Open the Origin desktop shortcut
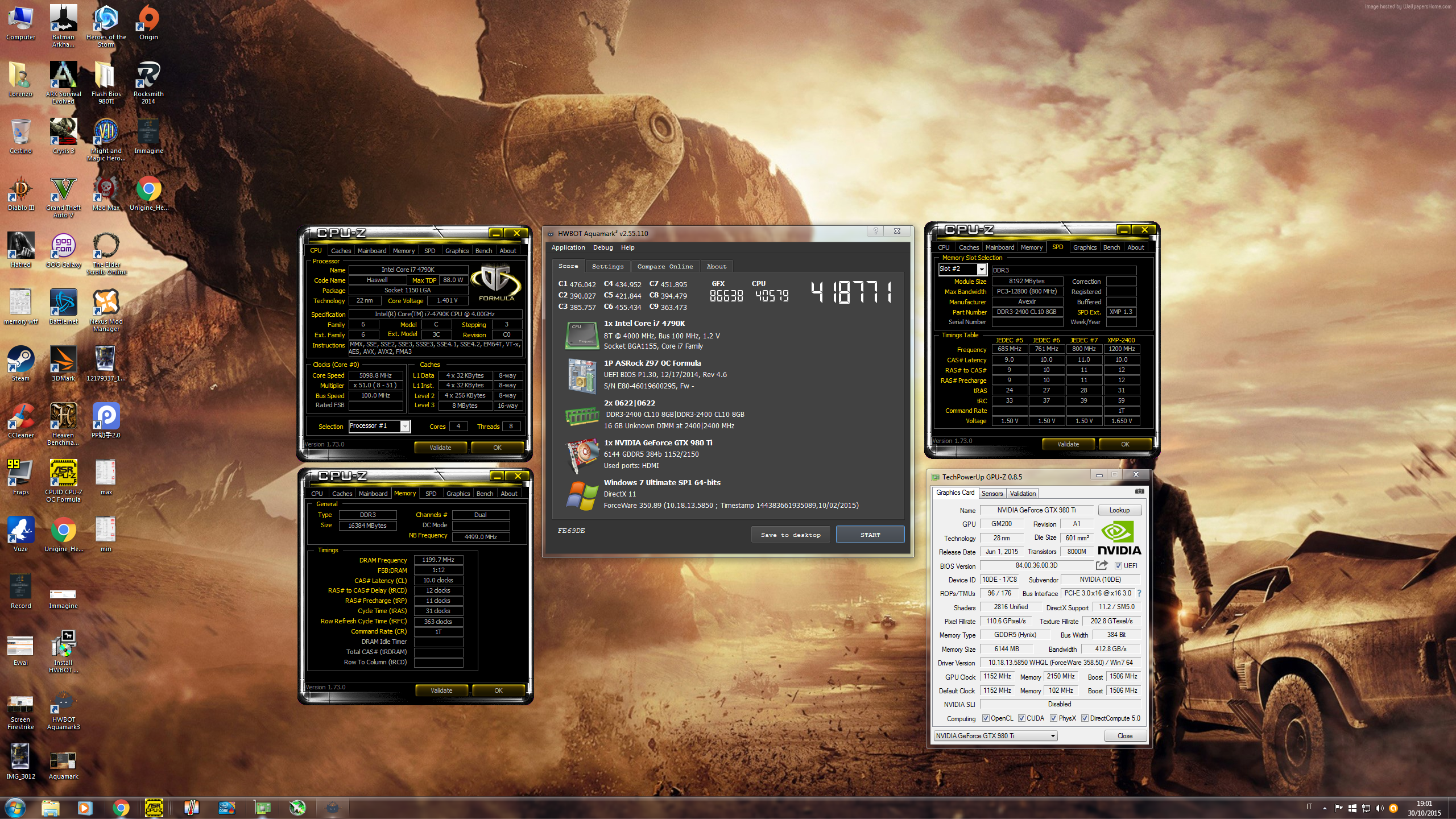The image size is (1456, 819). pyautogui.click(x=148, y=23)
